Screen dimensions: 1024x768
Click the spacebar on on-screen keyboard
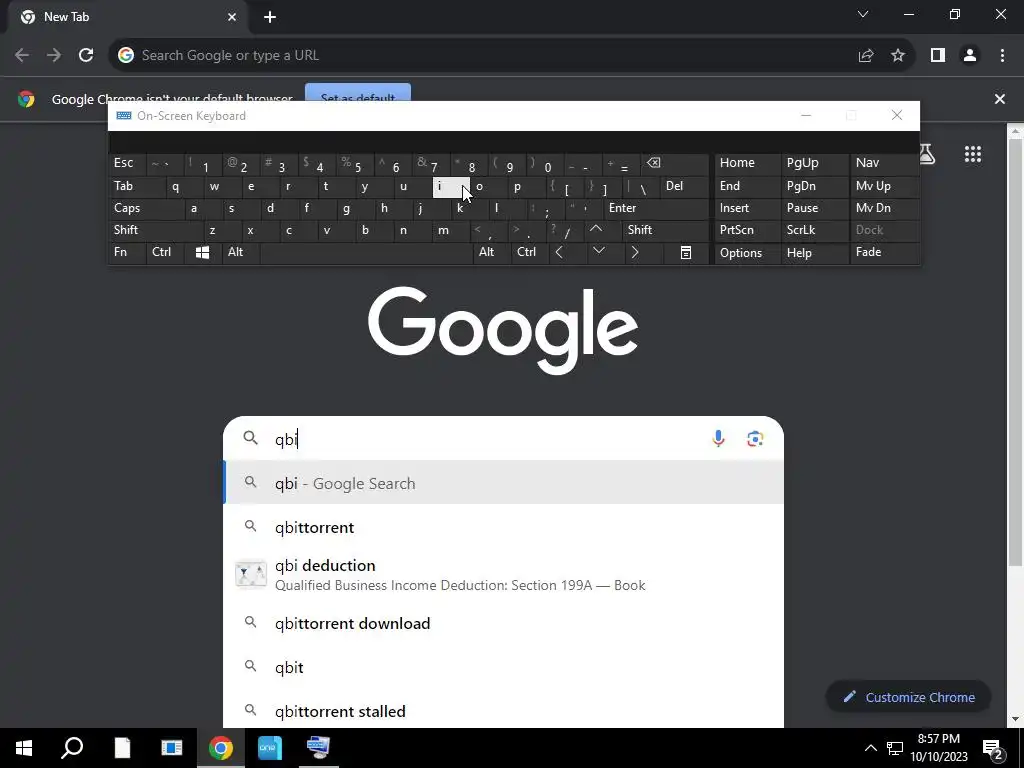[366, 252]
